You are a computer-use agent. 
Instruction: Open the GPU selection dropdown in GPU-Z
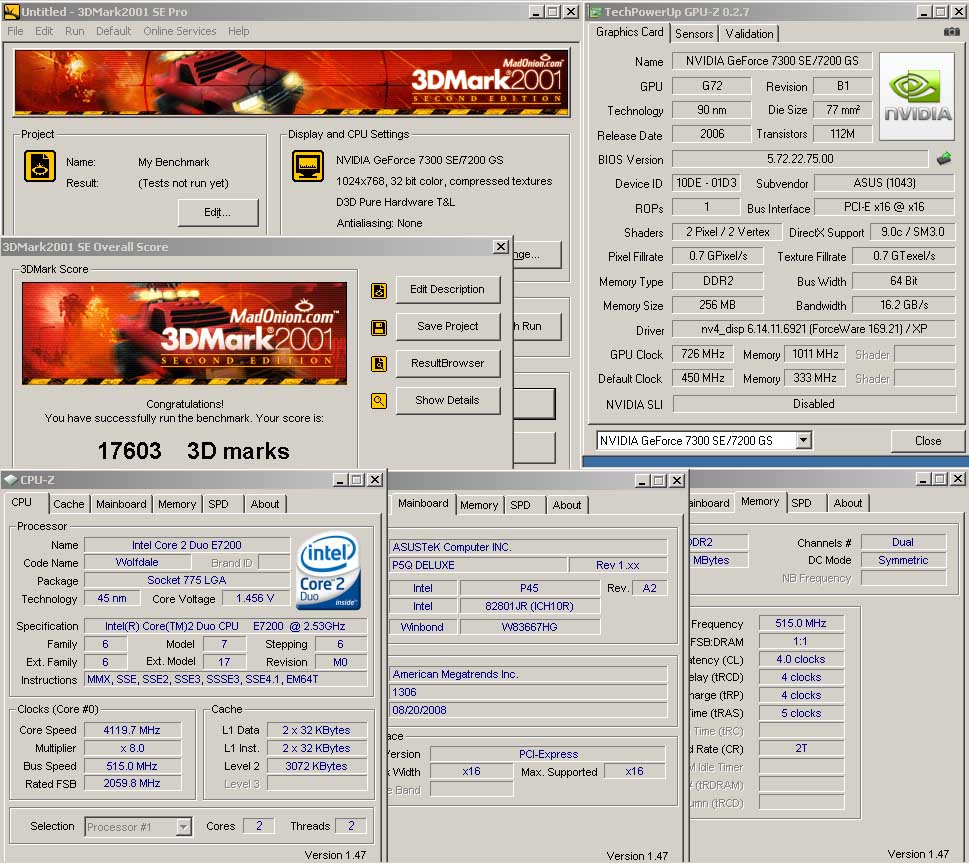click(x=803, y=441)
